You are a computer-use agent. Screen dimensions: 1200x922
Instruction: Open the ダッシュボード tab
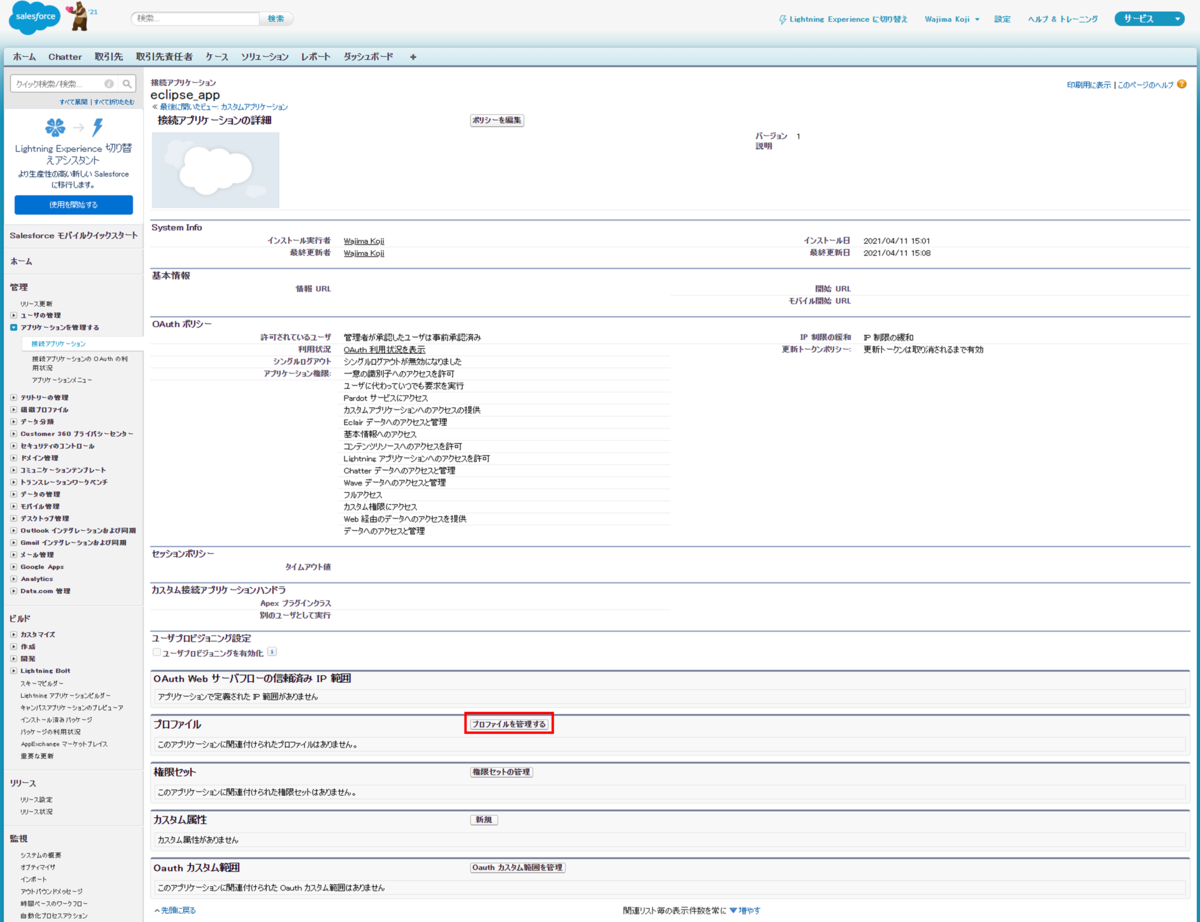[x=368, y=57]
